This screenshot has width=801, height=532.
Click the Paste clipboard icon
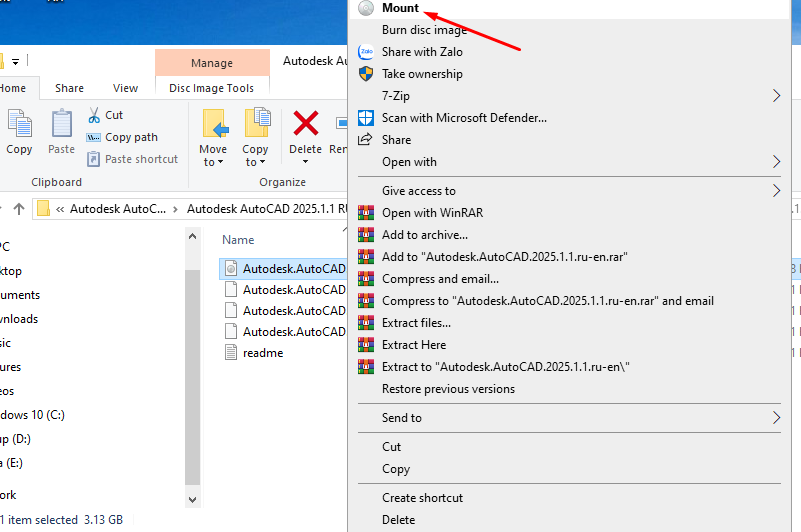click(62, 123)
